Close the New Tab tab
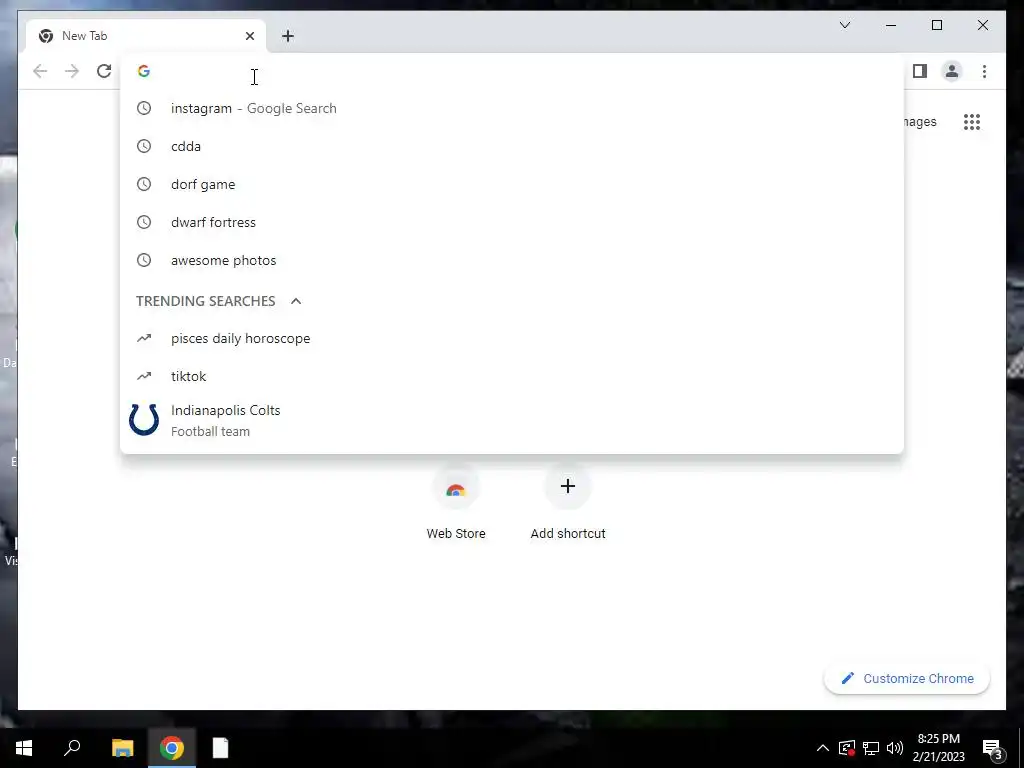Screen dimensions: 1024x768 249,36
